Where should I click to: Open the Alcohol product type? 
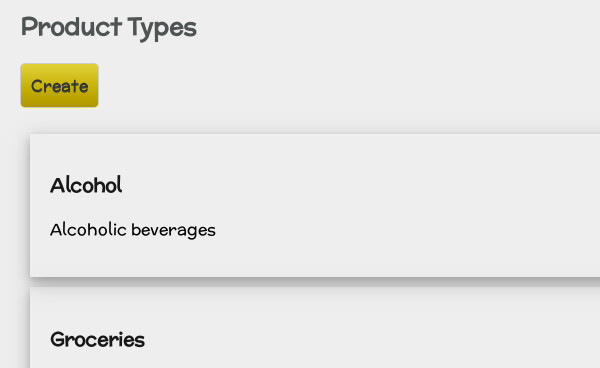pyautogui.click(x=86, y=186)
